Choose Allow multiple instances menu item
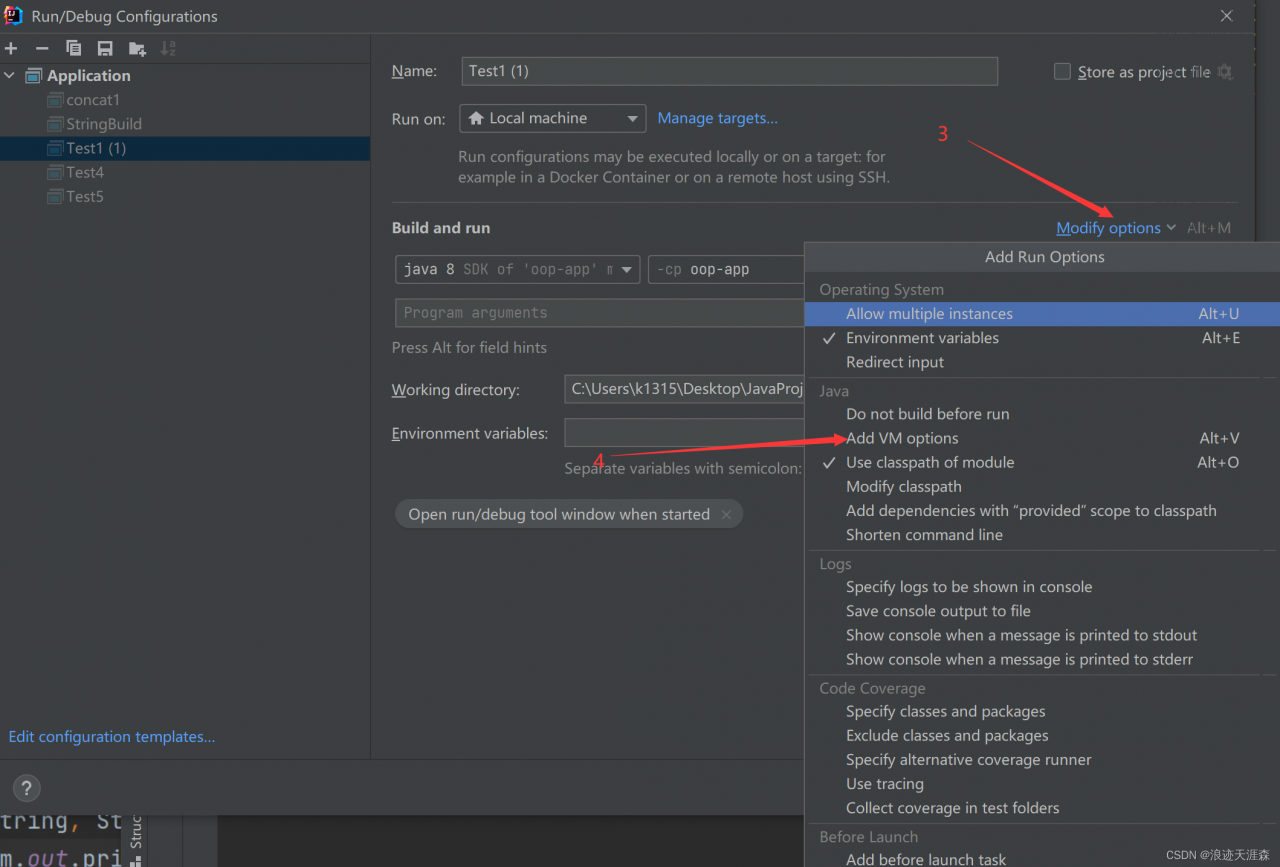Screen dimensions: 1280x867 (x=929, y=314)
